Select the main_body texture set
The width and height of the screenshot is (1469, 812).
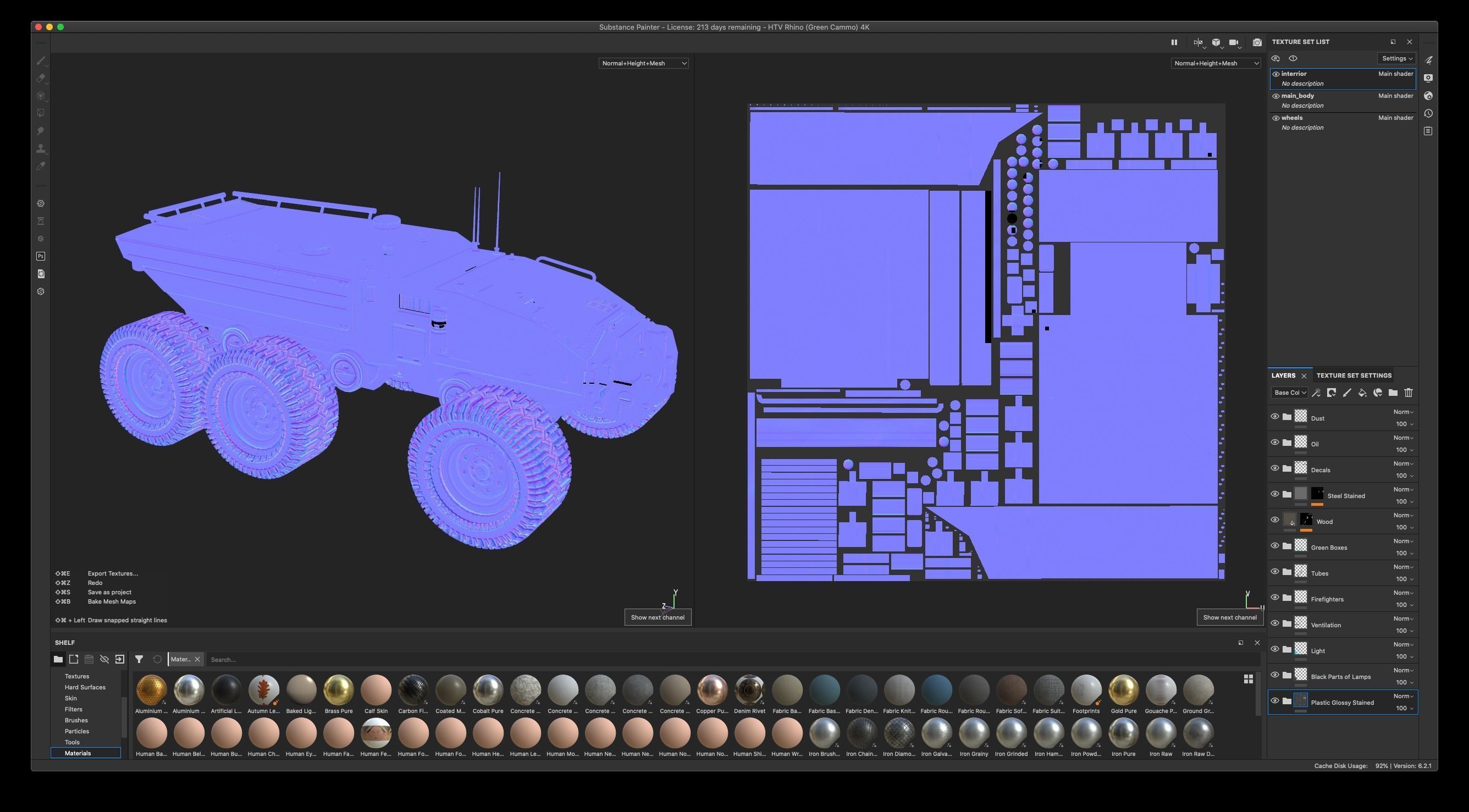(x=1343, y=101)
